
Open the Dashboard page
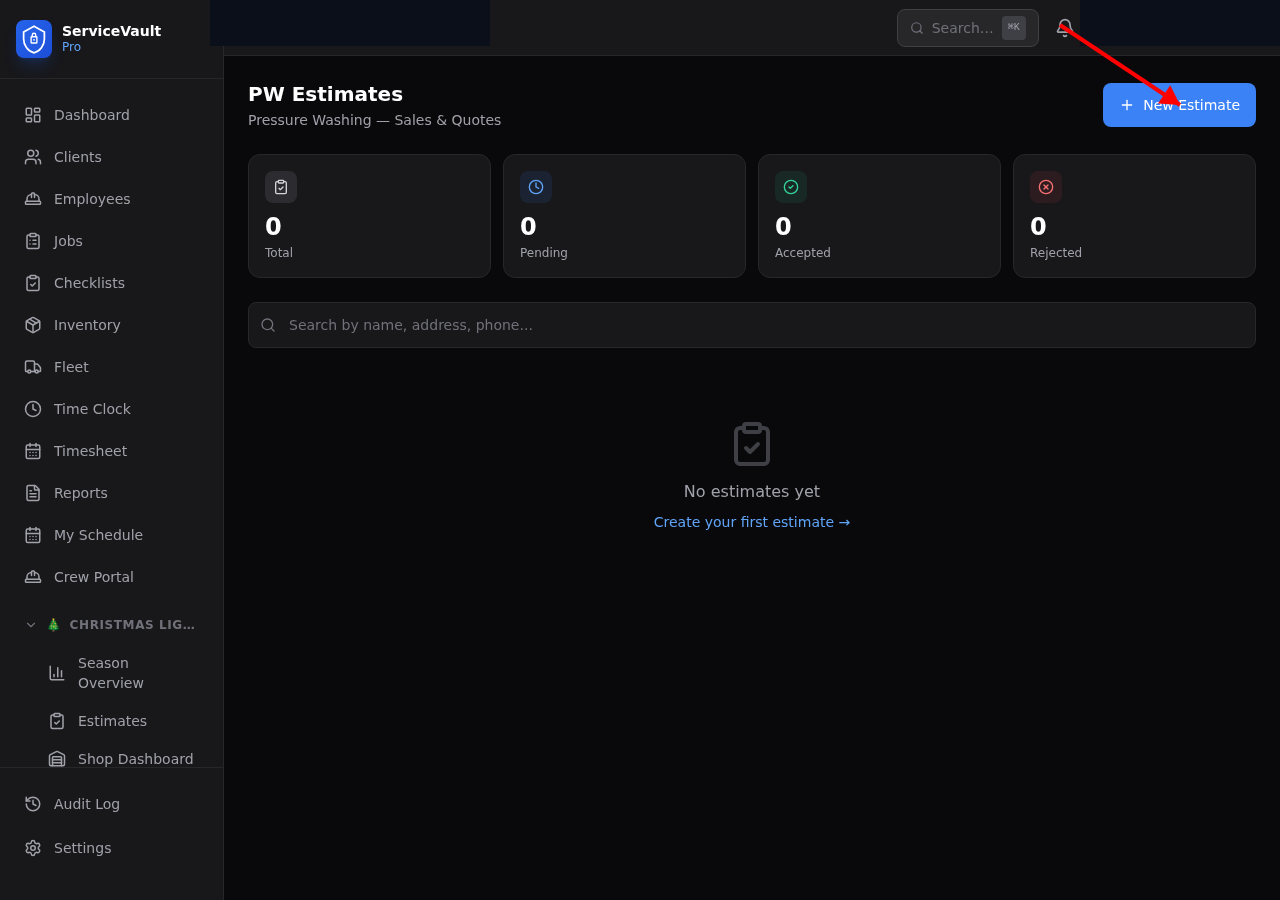point(91,115)
